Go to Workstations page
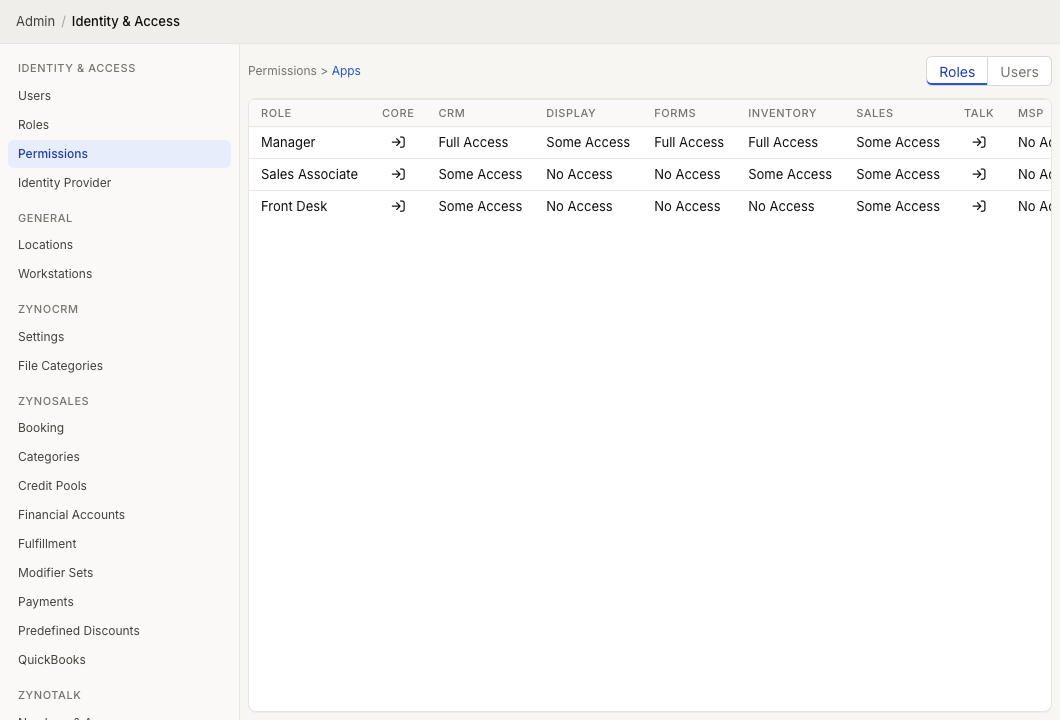 (119, 274)
